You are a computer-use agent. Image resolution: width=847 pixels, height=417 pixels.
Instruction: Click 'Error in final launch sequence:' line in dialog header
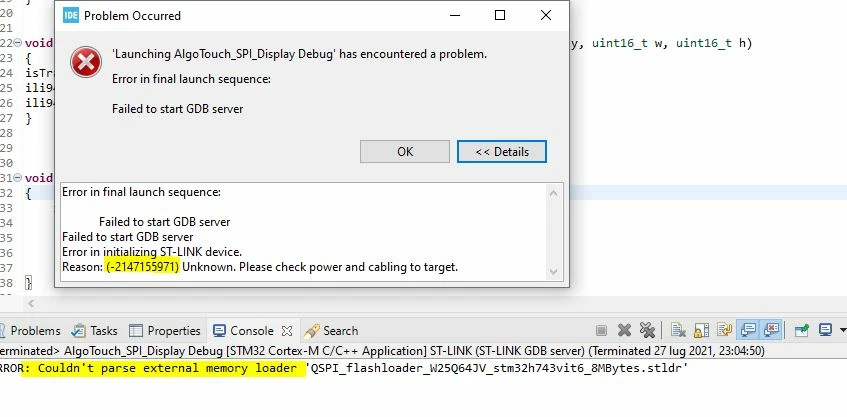[x=191, y=79]
